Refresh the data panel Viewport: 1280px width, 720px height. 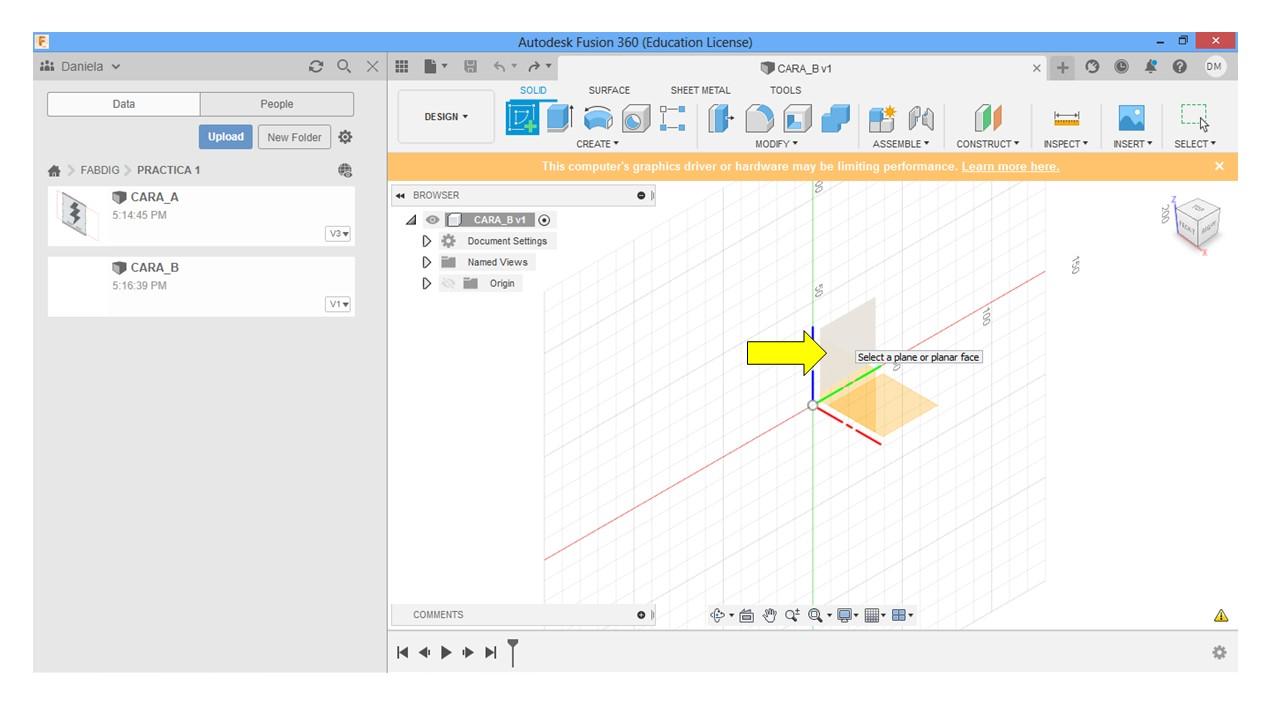pos(316,67)
